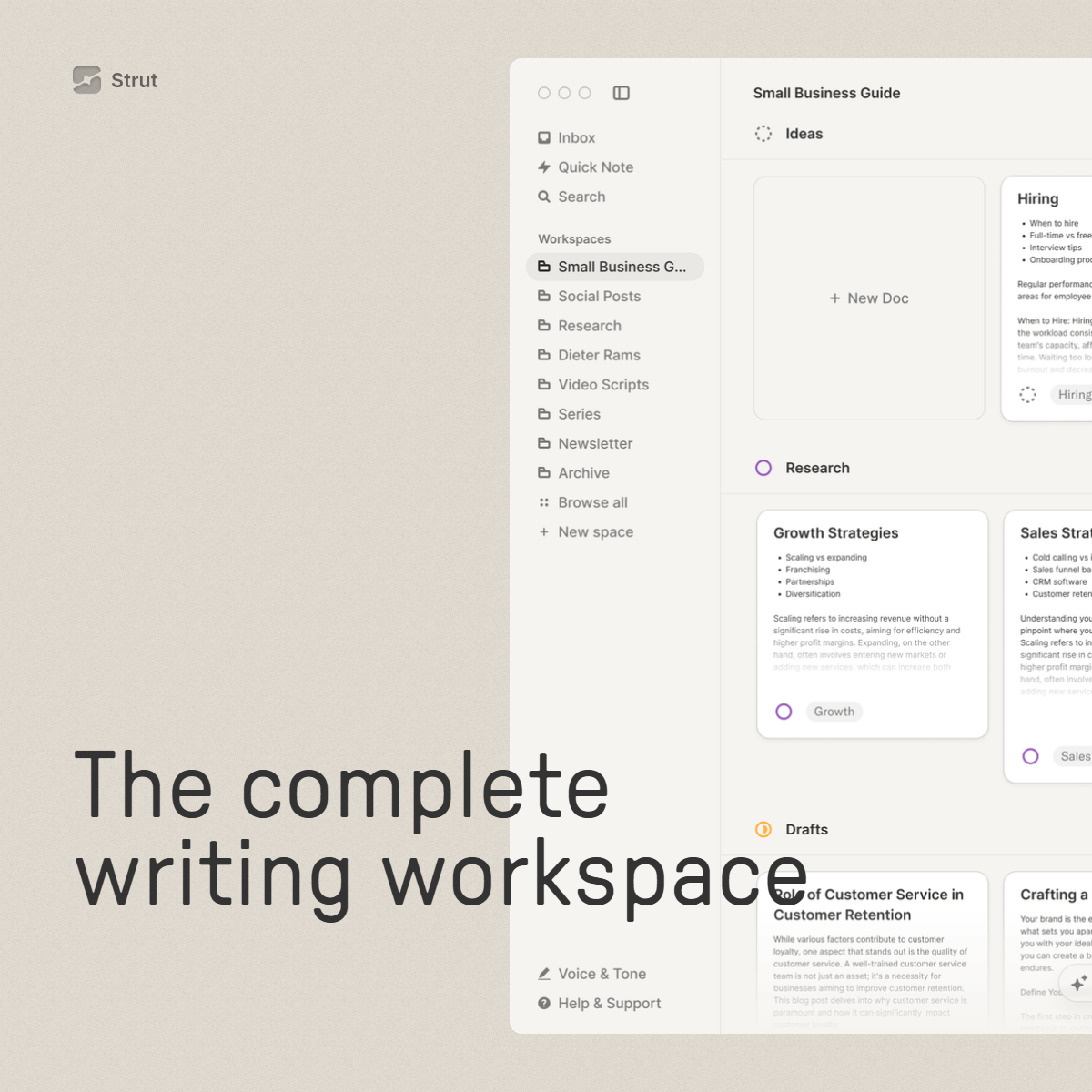Open the Growth Strategies document card
The width and height of the screenshot is (1092, 1092).
pyautogui.click(x=873, y=624)
